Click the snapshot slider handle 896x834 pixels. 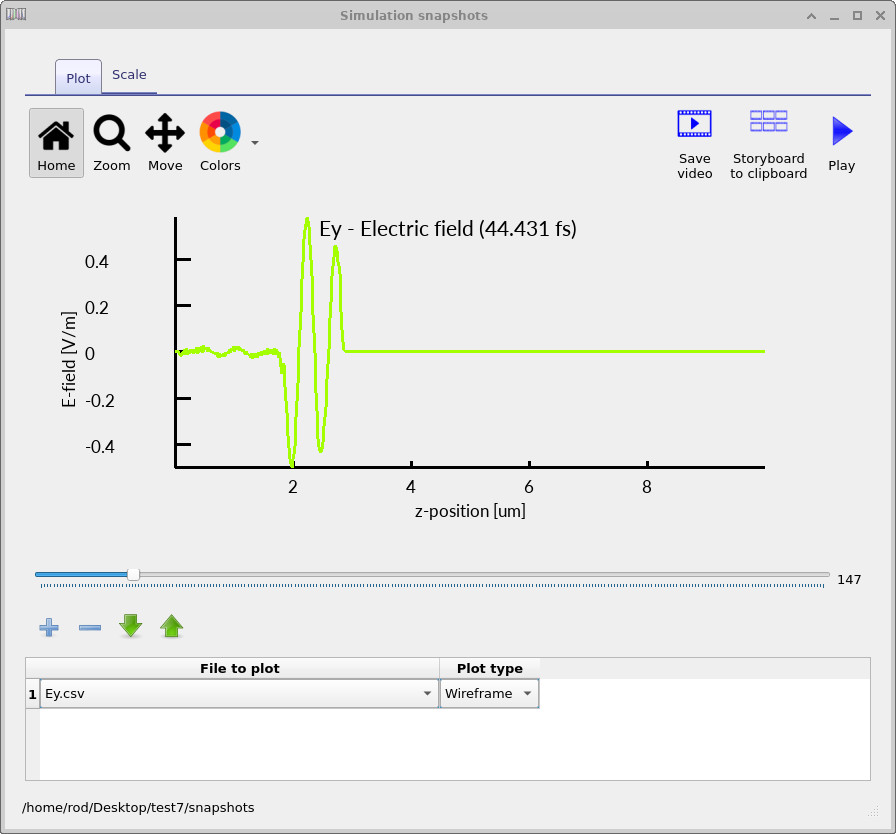[133, 574]
